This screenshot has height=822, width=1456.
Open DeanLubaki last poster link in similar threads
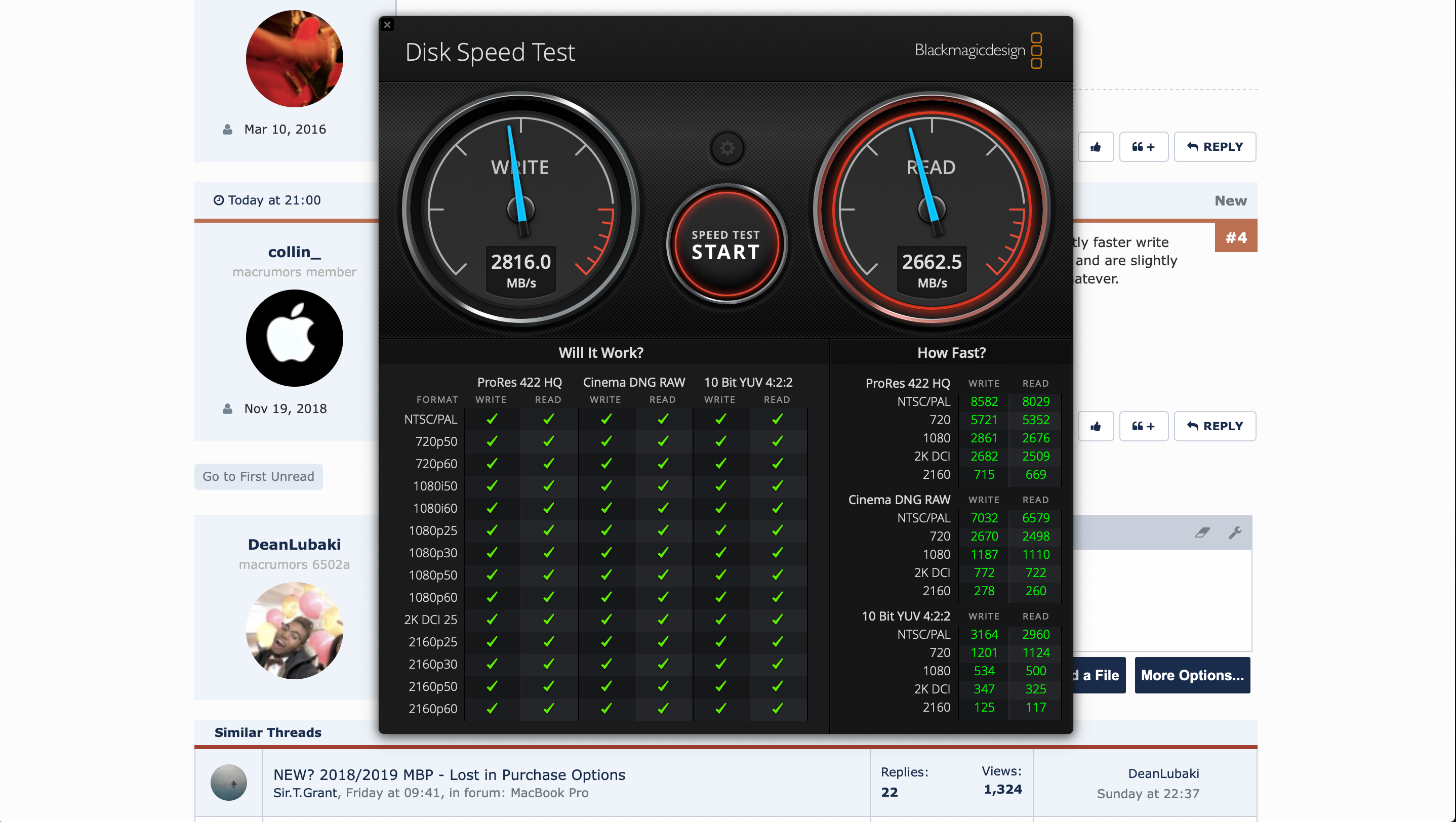tap(1163, 773)
